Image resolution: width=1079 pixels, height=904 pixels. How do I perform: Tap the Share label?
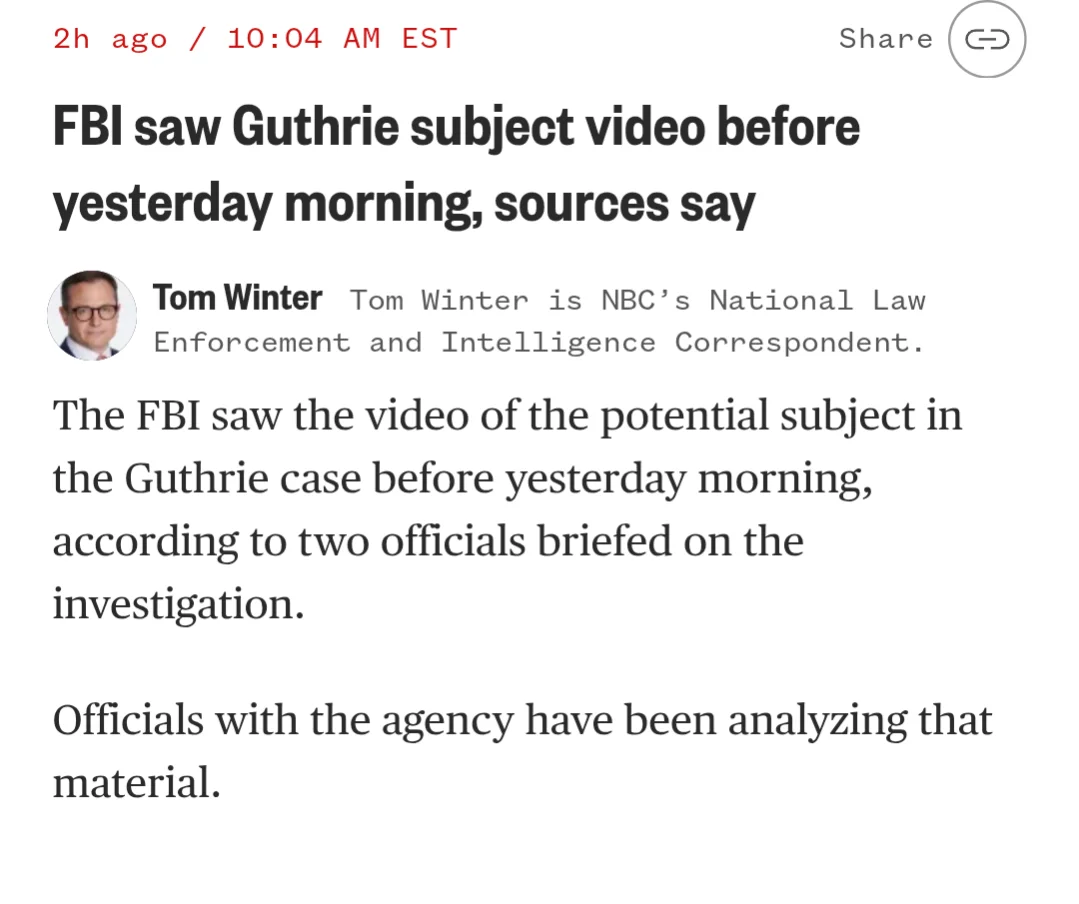(x=885, y=39)
